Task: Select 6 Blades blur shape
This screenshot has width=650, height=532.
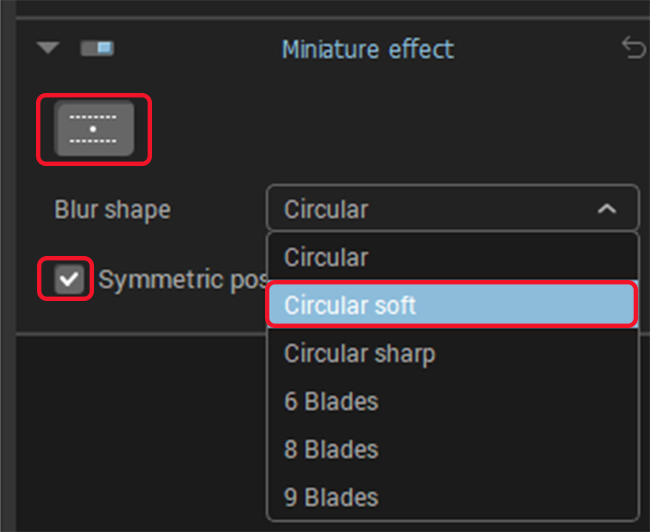Action: [x=331, y=401]
